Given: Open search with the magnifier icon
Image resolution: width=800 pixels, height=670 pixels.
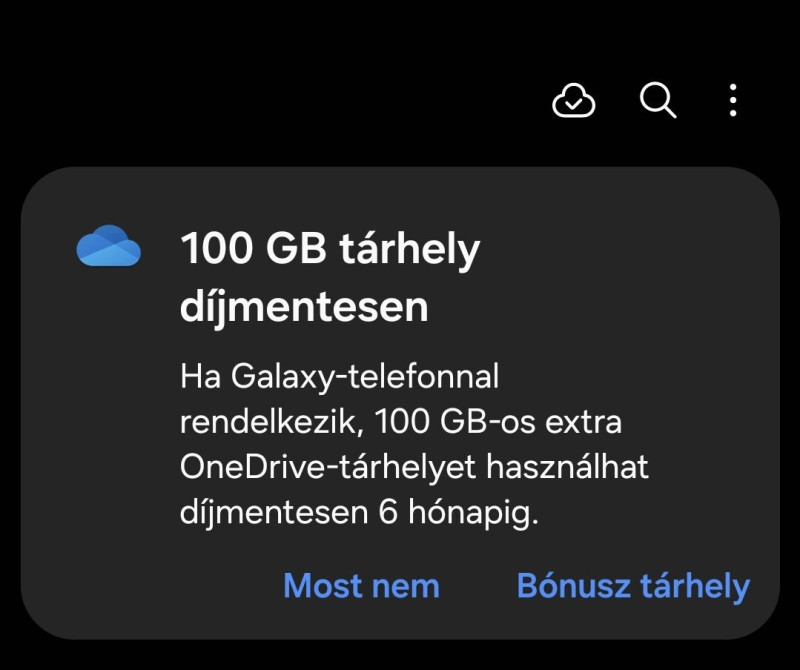Looking at the screenshot, I should (x=658, y=100).
